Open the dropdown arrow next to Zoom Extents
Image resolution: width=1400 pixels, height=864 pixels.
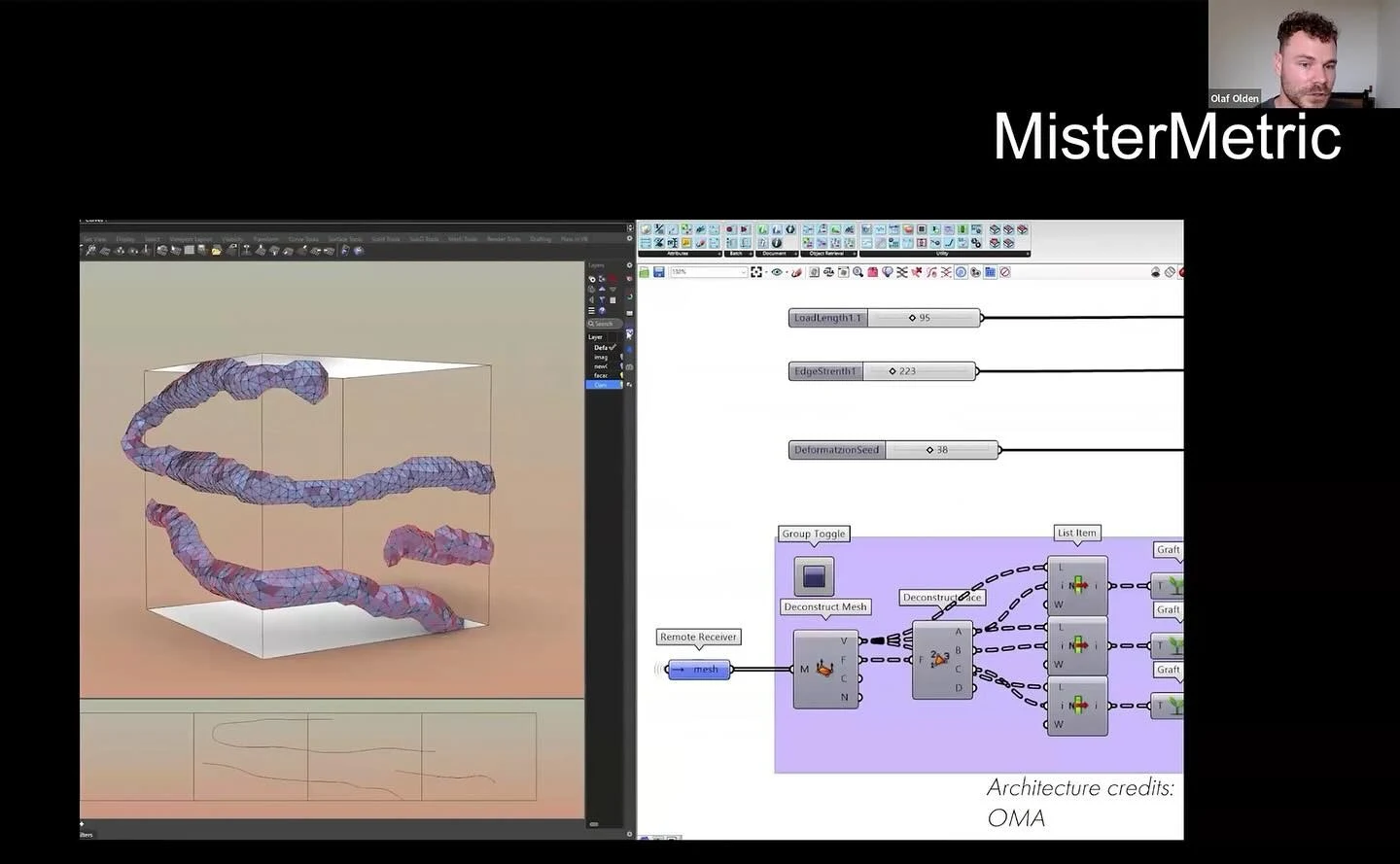(x=765, y=272)
